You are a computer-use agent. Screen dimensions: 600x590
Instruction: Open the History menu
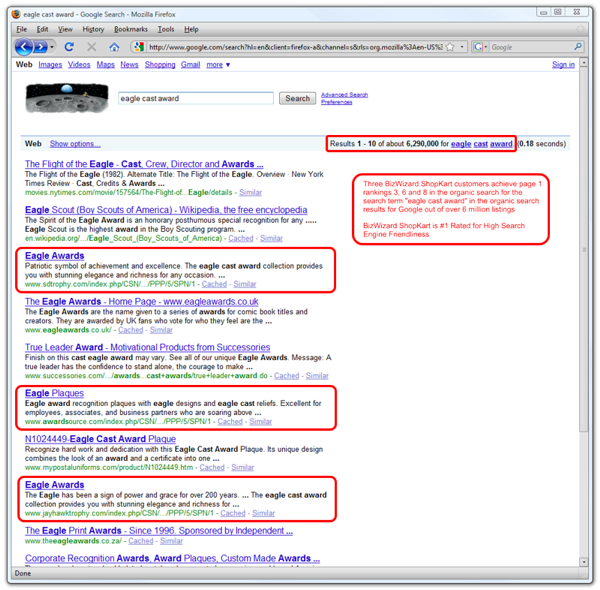tap(93, 29)
